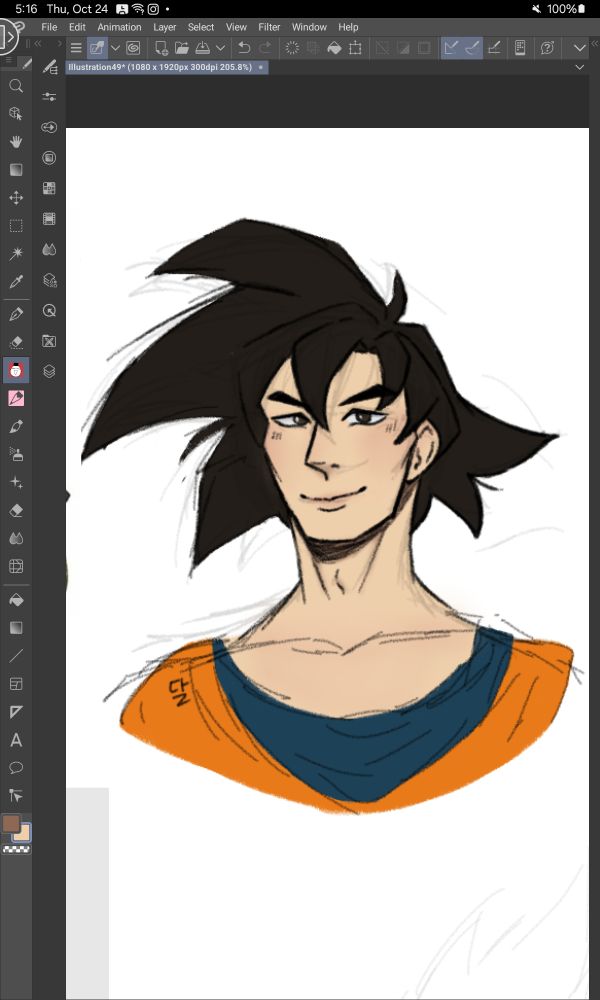Open the Navigator circle-arrow palette

49,311
